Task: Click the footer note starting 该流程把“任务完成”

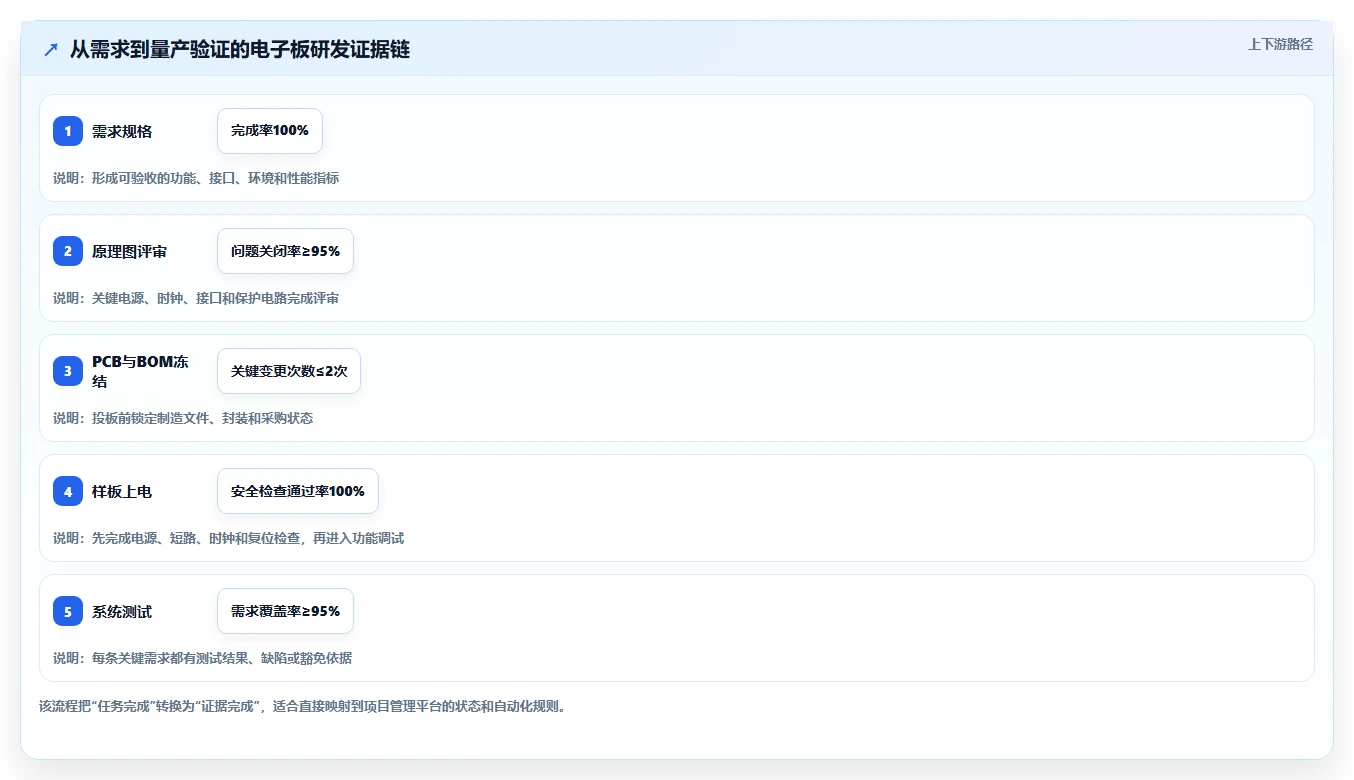Action: pos(303,706)
